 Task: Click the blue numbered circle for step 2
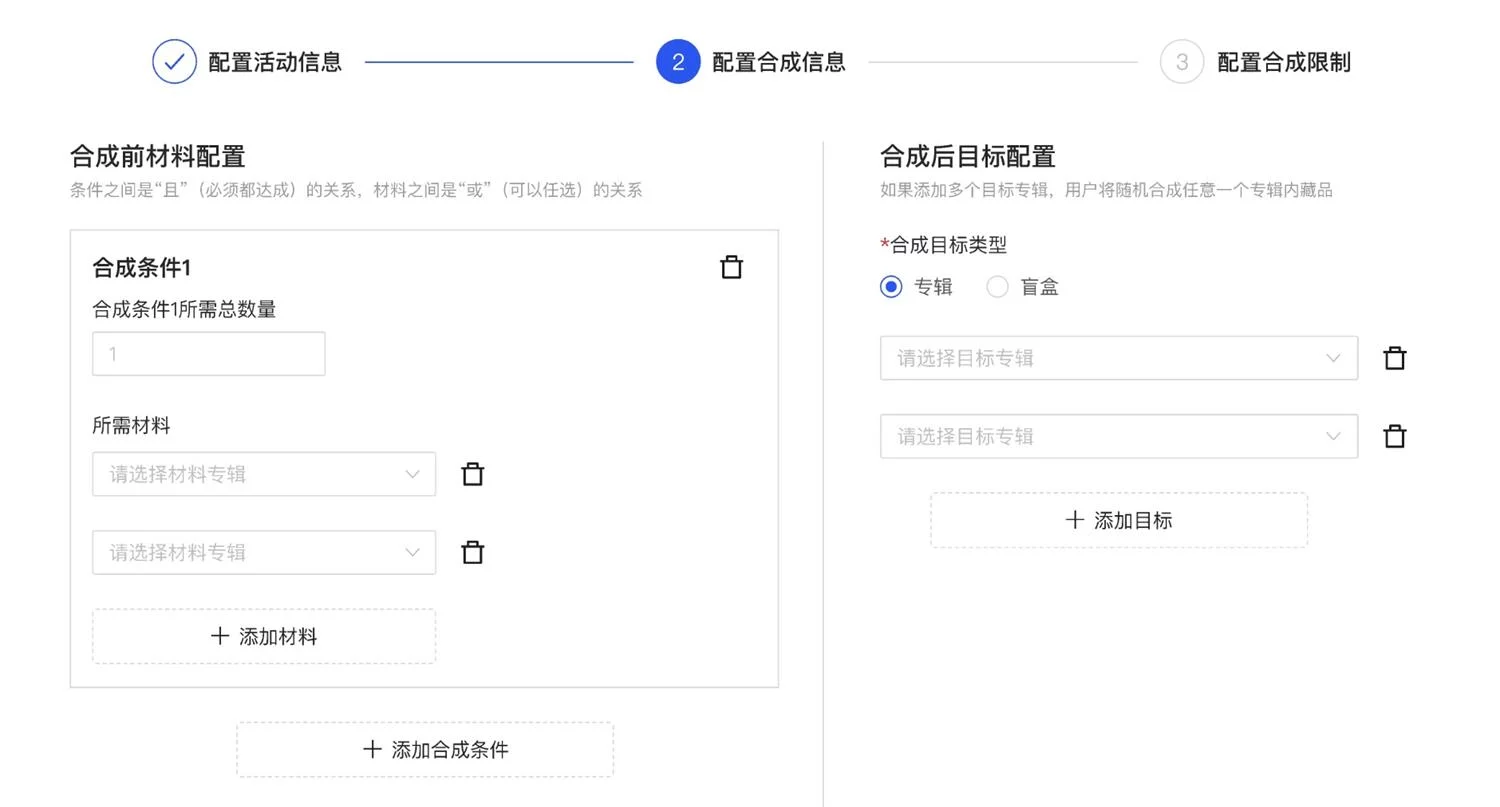tap(678, 61)
